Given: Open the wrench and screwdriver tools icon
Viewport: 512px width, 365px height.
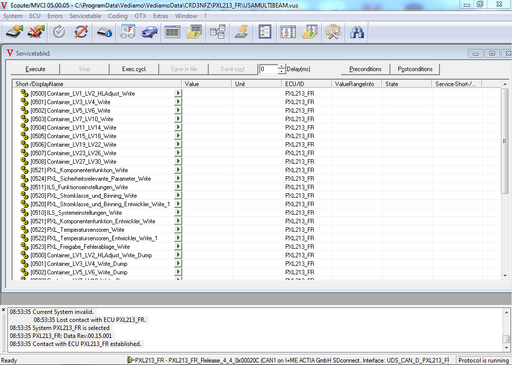Looking at the screenshot, I should (x=333, y=32).
